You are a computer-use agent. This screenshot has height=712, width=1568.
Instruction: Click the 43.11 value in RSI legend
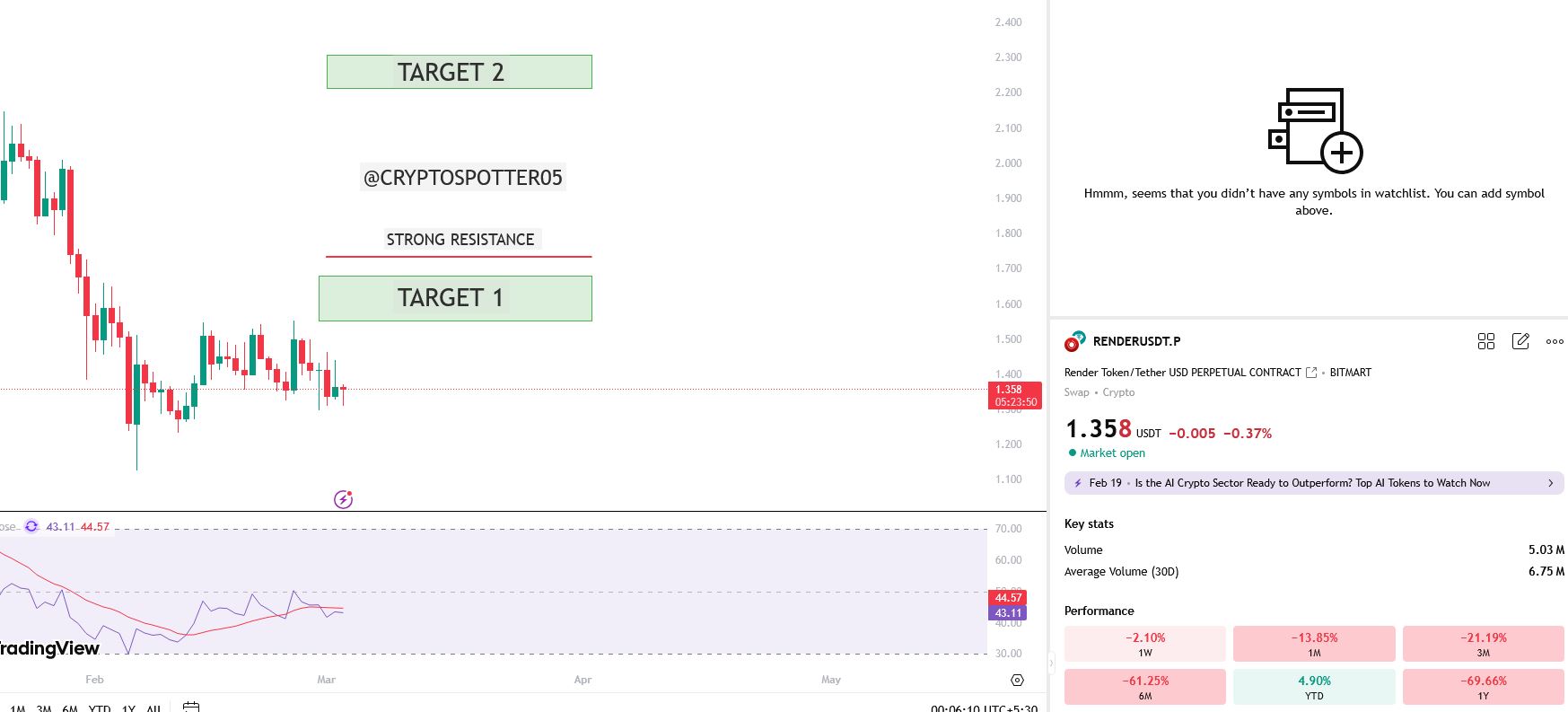pos(60,527)
